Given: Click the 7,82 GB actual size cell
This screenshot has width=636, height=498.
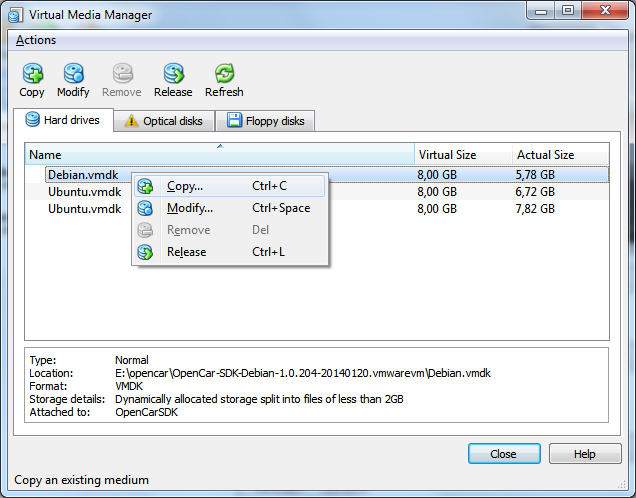Looking at the screenshot, I should click(535, 209).
